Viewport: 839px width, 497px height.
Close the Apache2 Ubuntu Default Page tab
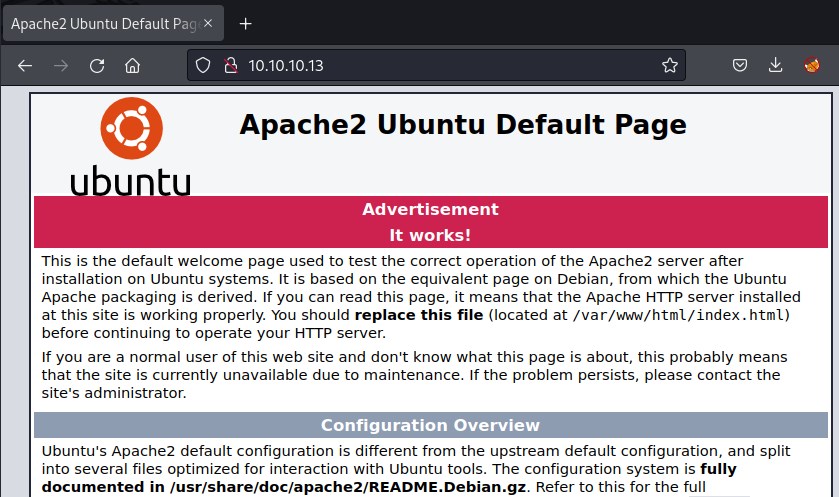(207, 23)
